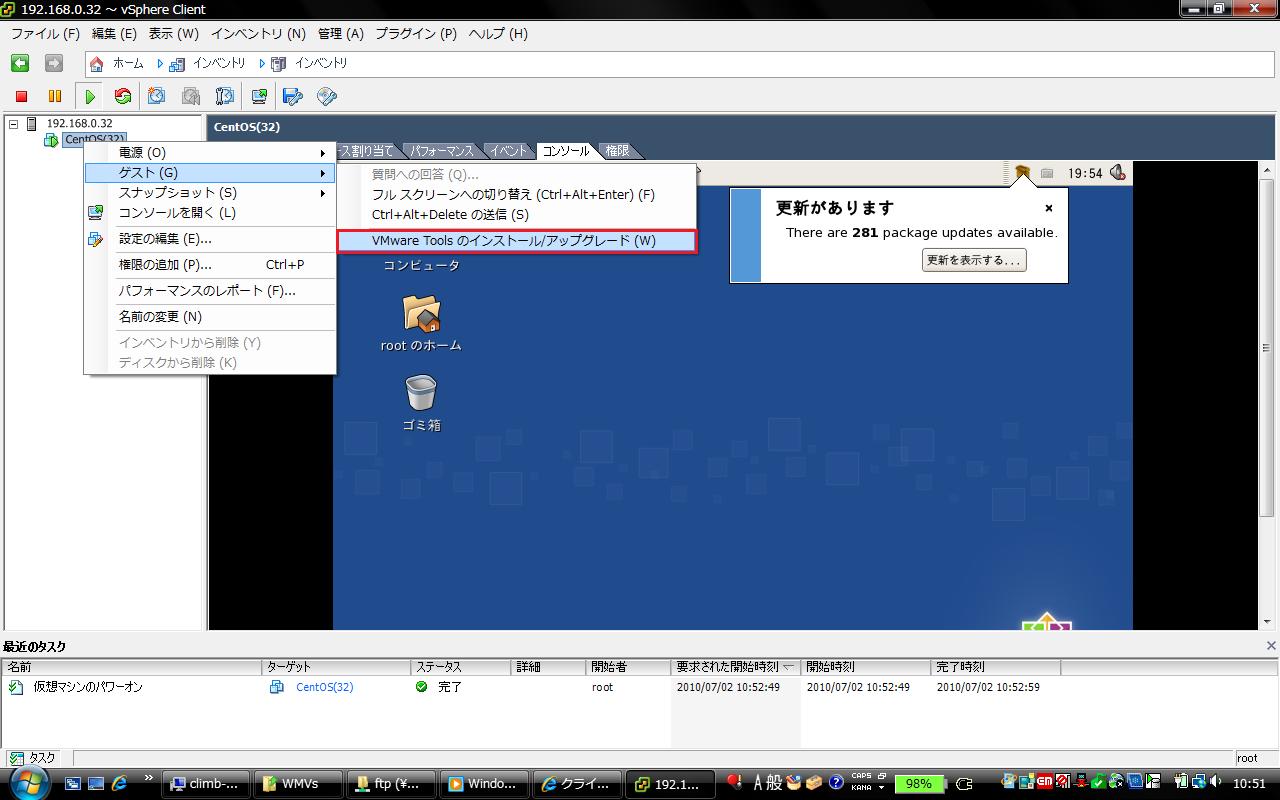Click the volume speaker icon in CentOS panel
This screenshot has width=1280, height=800.
click(1117, 173)
